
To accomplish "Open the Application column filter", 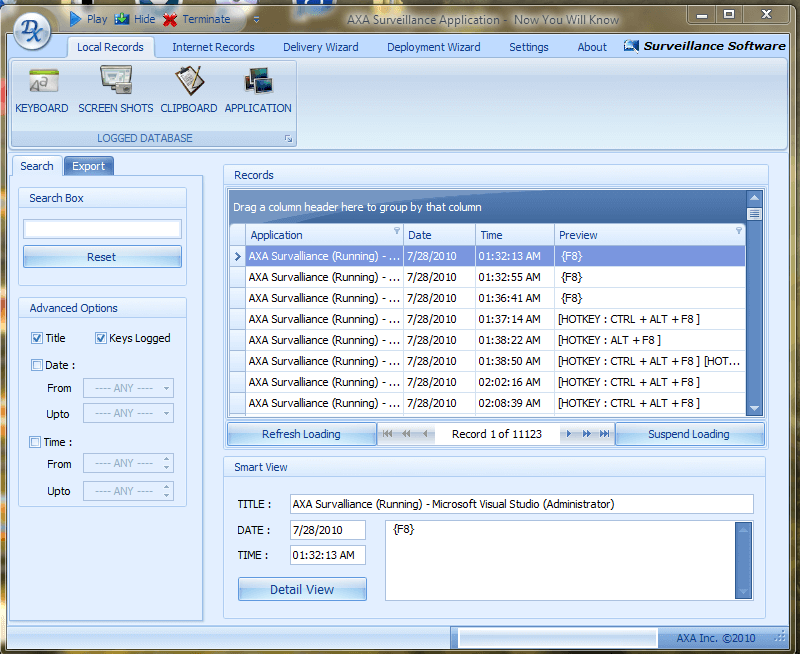I will pyautogui.click(x=396, y=231).
